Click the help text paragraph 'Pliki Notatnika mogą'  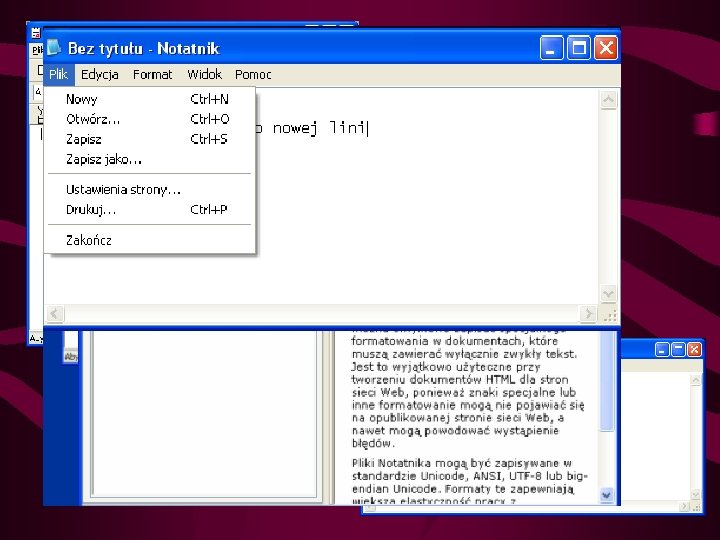[469, 482]
